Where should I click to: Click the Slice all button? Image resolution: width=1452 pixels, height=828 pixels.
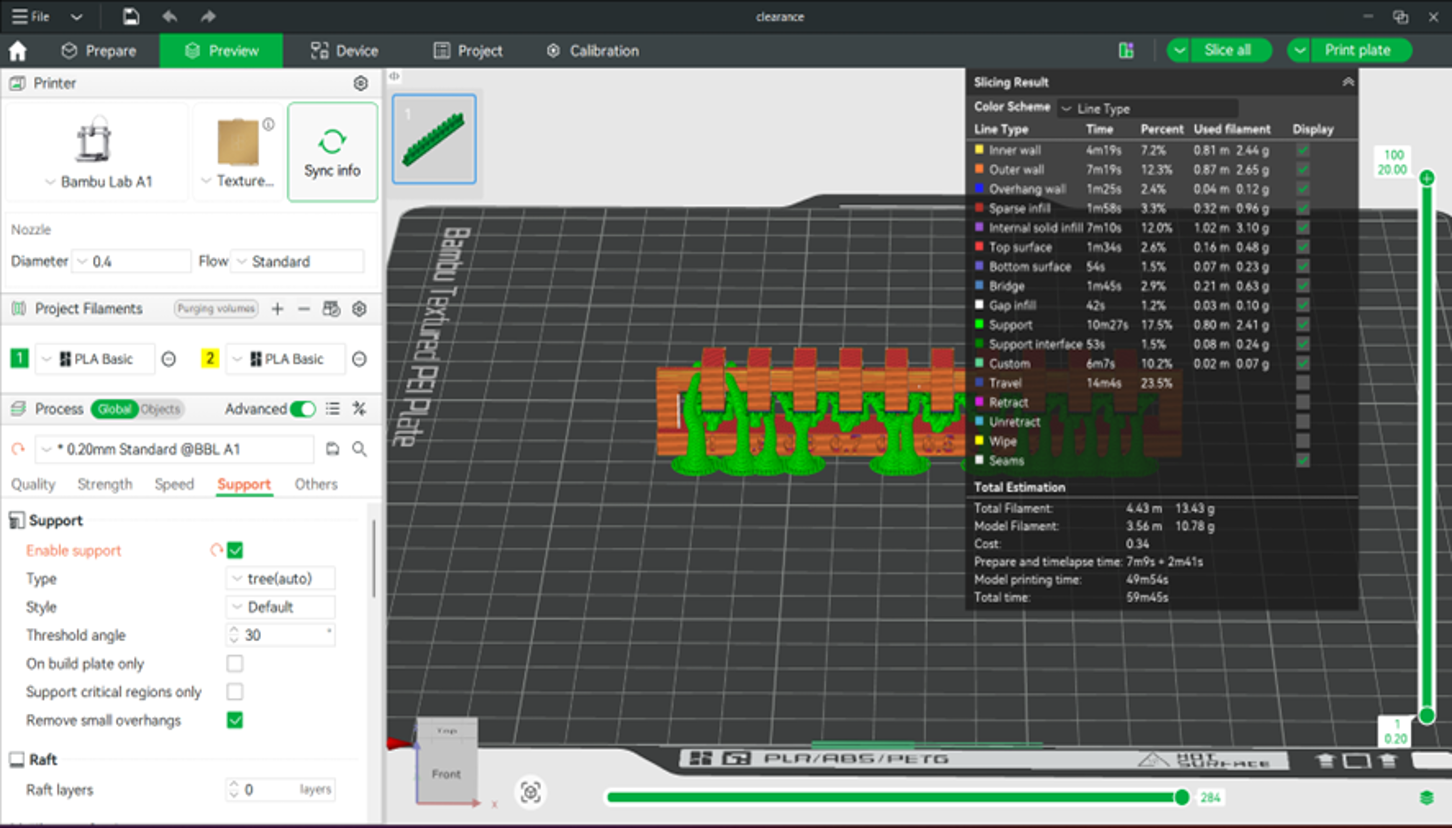tap(1230, 51)
